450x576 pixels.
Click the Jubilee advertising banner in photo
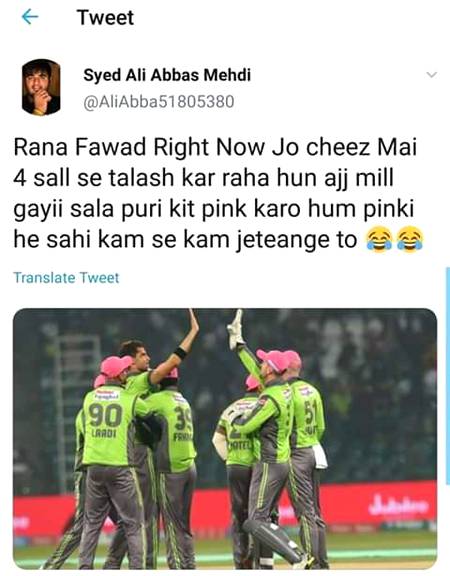click(399, 505)
